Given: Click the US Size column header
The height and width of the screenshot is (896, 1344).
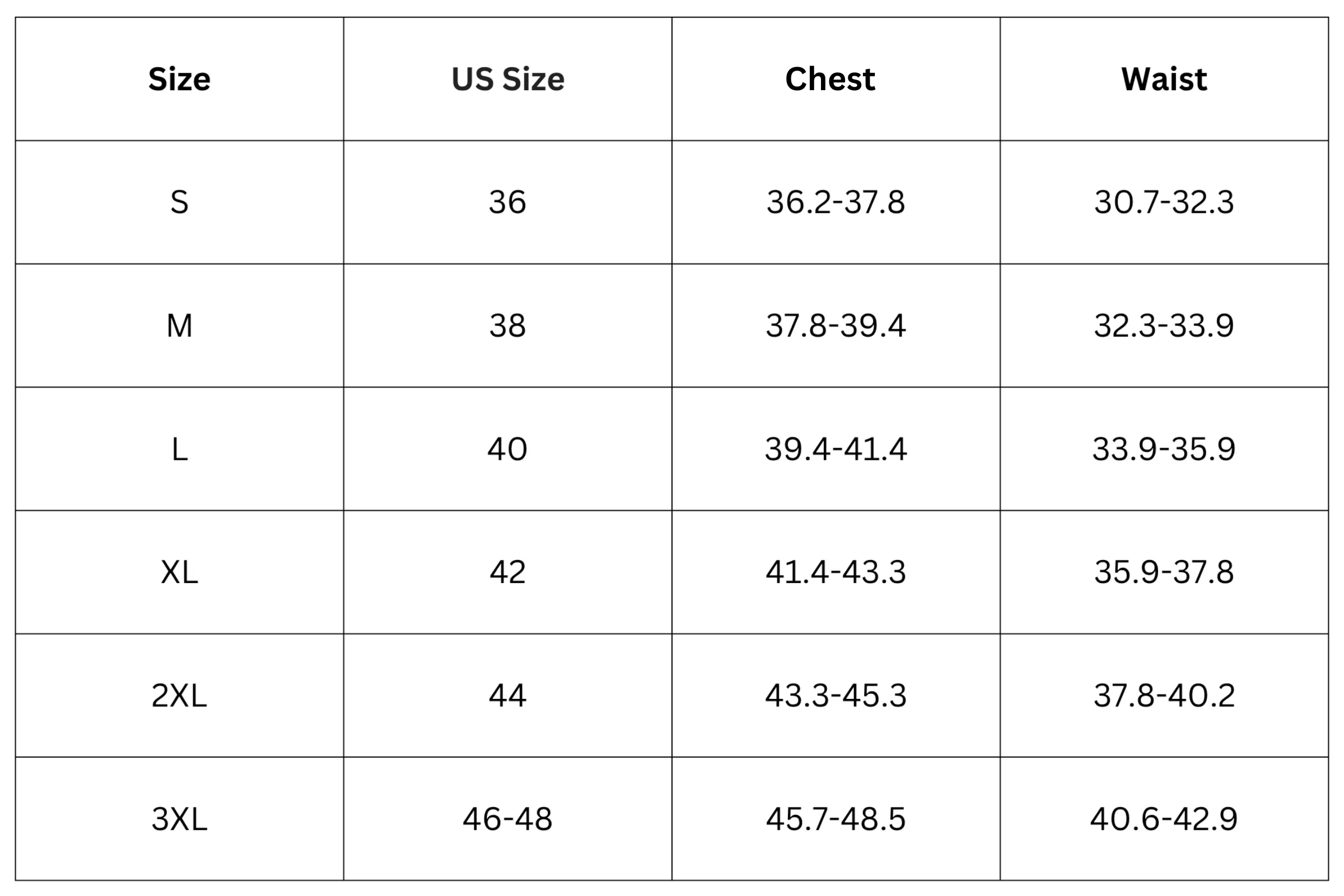Looking at the screenshot, I should click(507, 79).
